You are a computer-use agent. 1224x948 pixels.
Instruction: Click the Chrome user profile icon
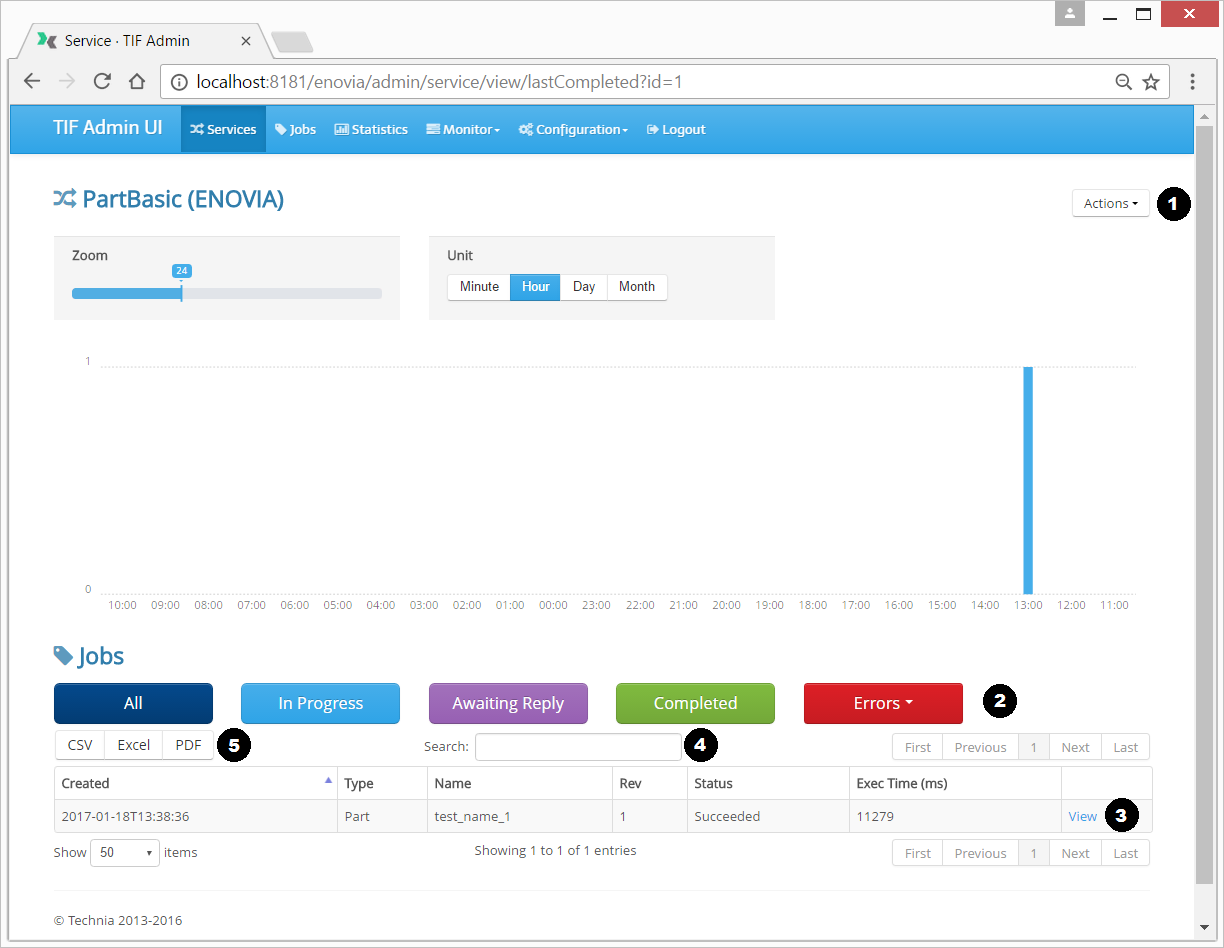[1070, 14]
